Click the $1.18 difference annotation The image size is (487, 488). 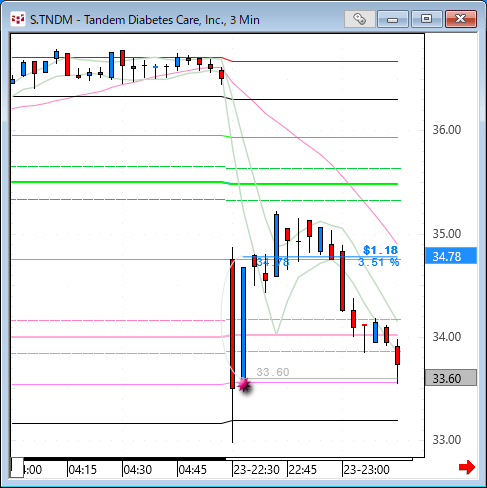coord(380,250)
